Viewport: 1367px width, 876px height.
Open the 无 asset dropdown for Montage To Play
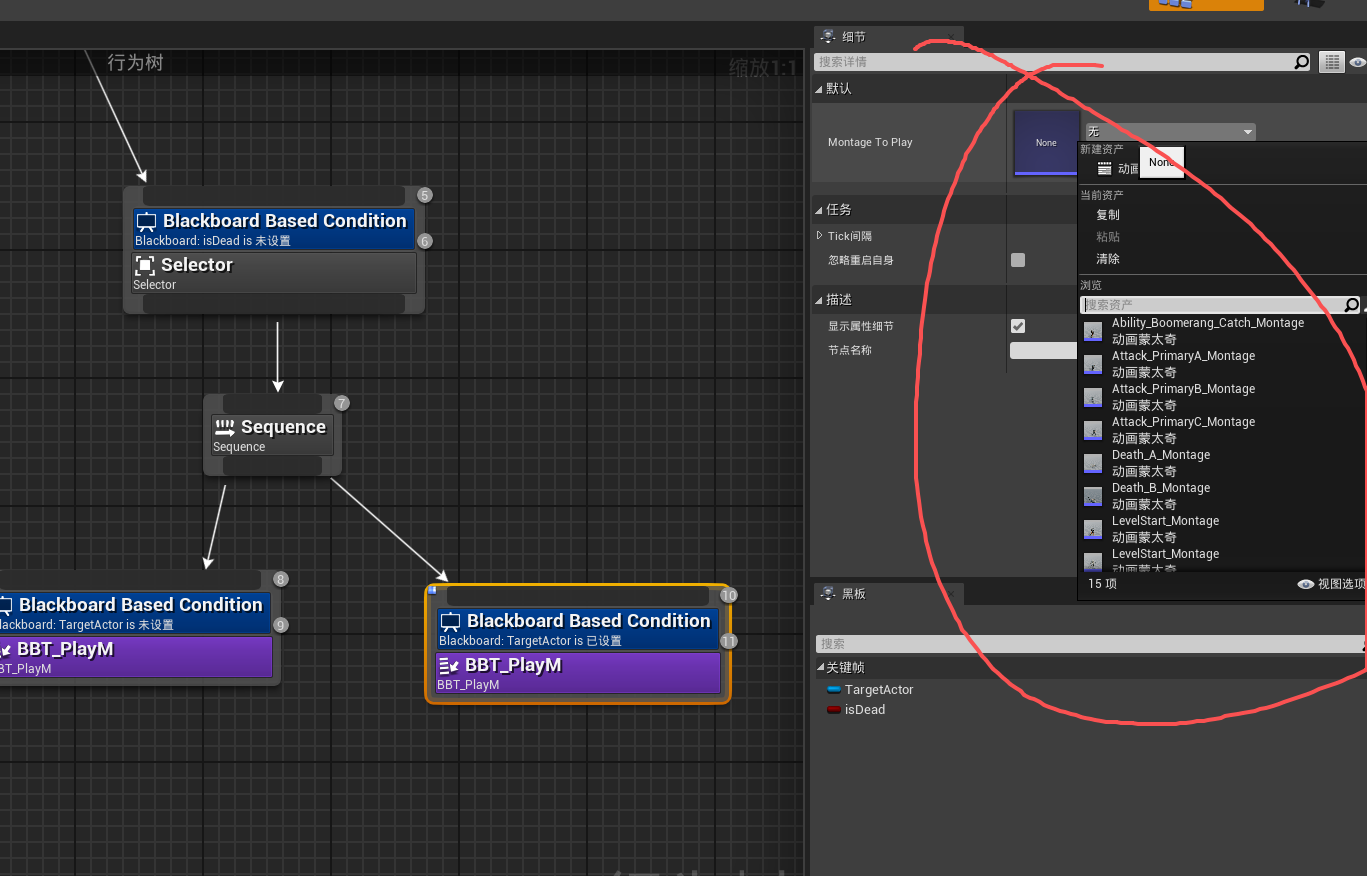click(x=1170, y=132)
